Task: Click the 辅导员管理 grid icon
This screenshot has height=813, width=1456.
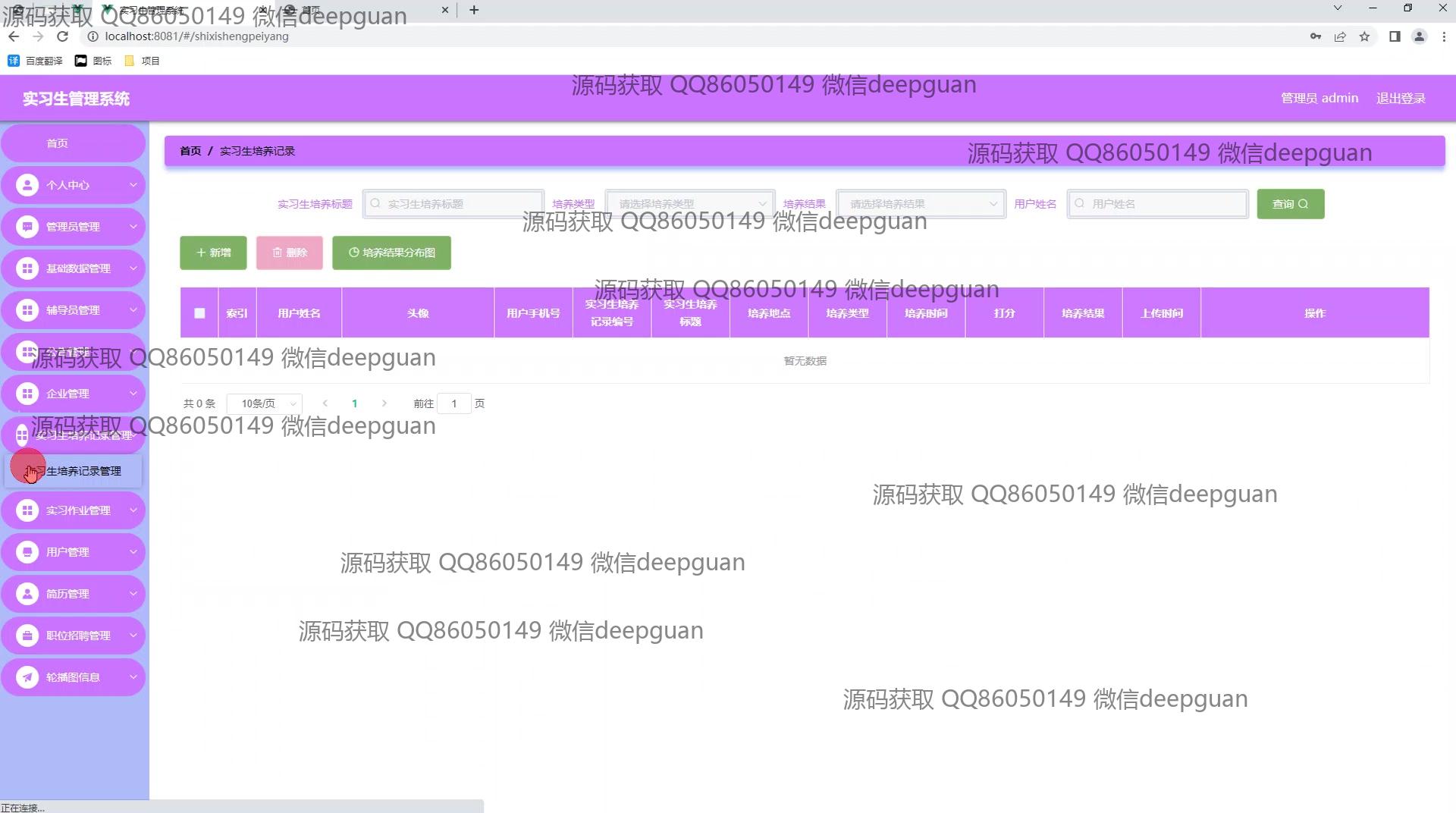Action: pyautogui.click(x=27, y=310)
